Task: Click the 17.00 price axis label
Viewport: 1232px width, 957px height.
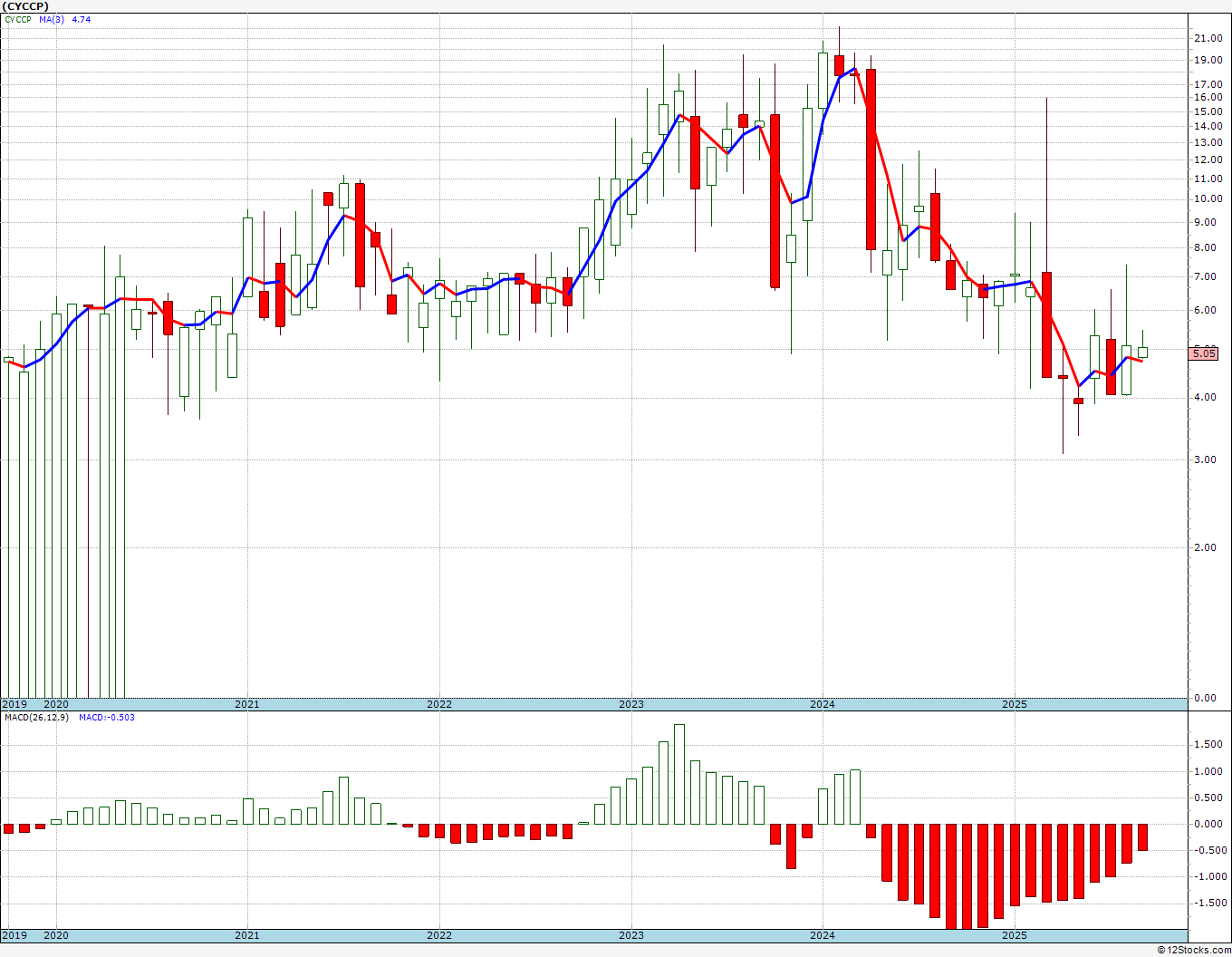Action: click(1208, 85)
